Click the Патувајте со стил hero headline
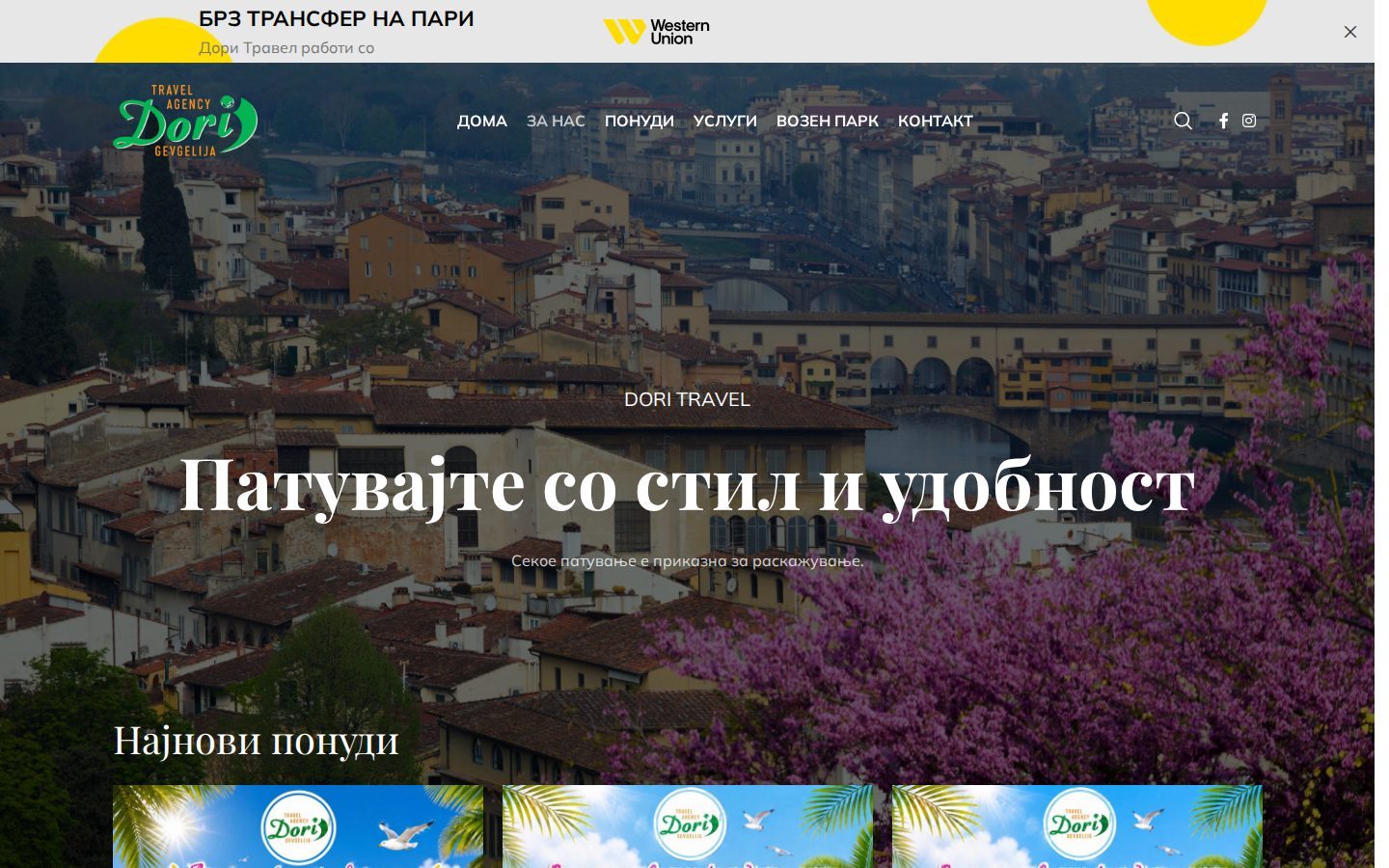Screen dimensions: 1389x868 point(687,484)
